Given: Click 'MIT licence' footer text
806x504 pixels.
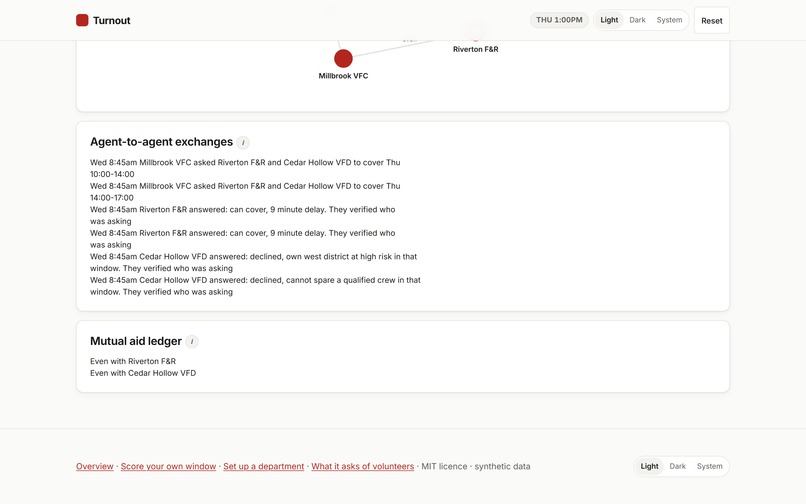Looking at the screenshot, I should coord(444,466).
